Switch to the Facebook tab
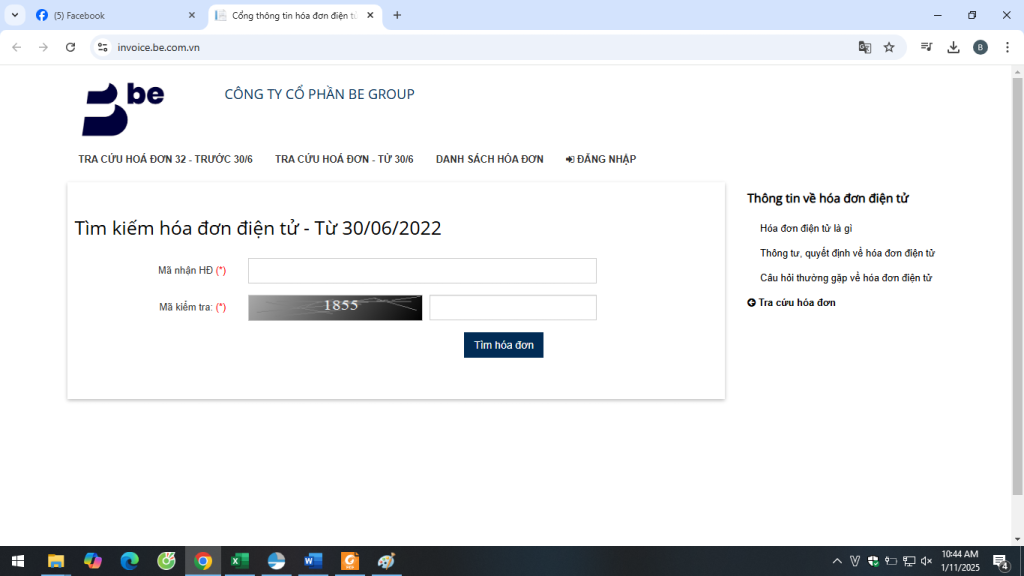The image size is (1024, 576). click(x=115, y=15)
